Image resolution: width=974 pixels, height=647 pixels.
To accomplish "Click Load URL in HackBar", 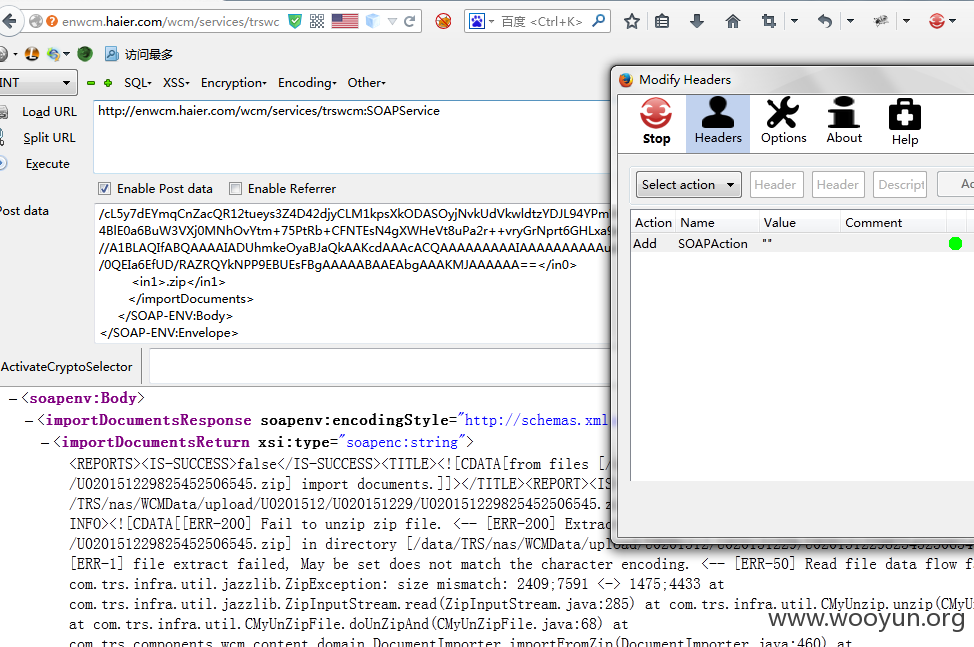I will pos(49,112).
